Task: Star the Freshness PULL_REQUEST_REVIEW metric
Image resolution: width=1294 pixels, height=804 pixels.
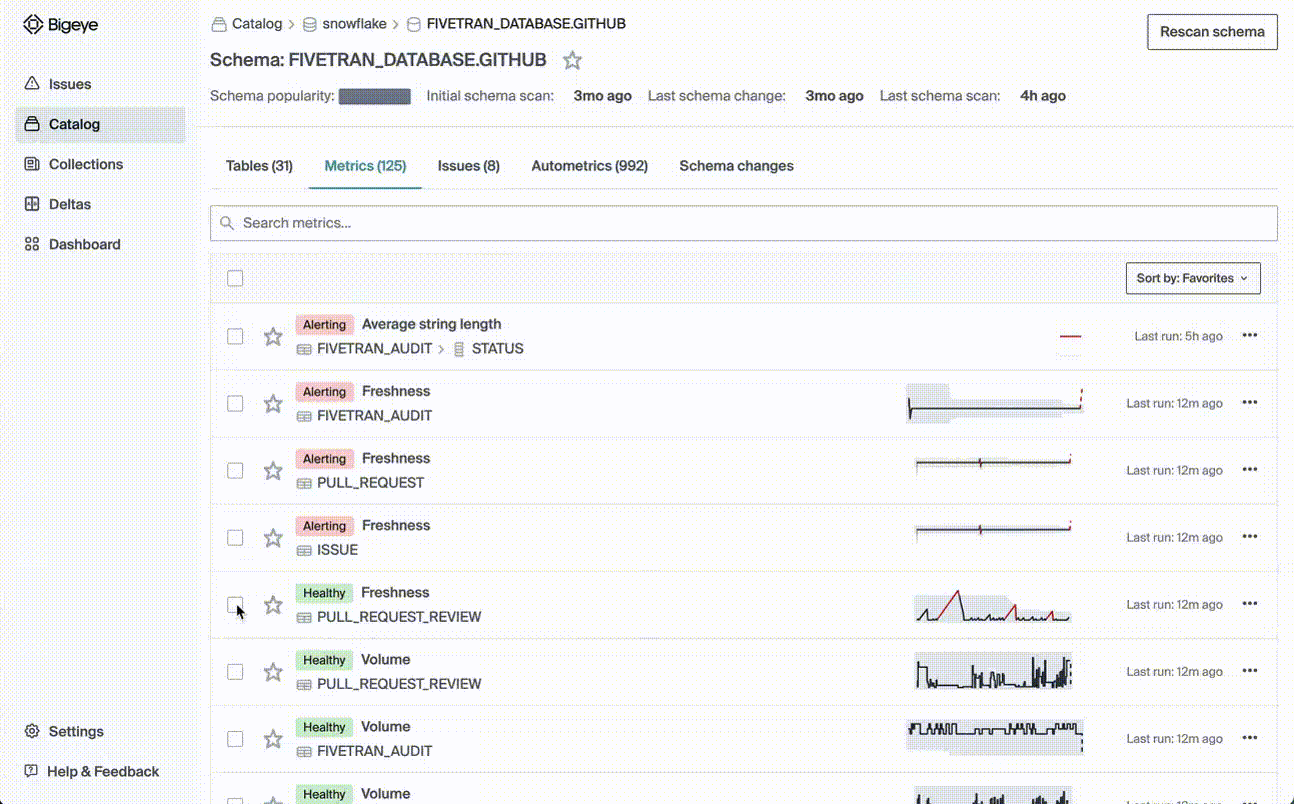Action: (273, 605)
